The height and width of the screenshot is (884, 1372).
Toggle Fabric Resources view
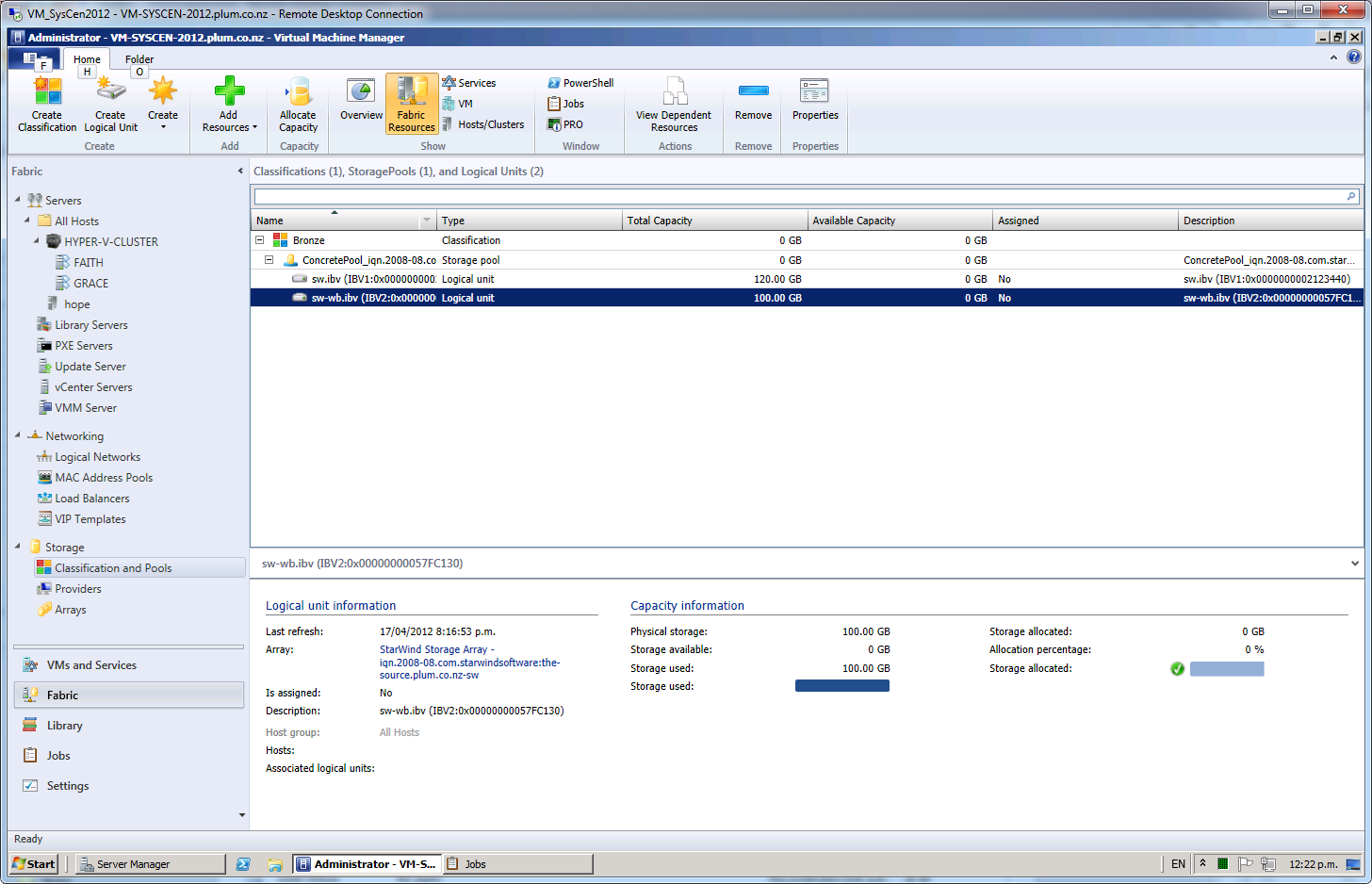[x=412, y=105]
